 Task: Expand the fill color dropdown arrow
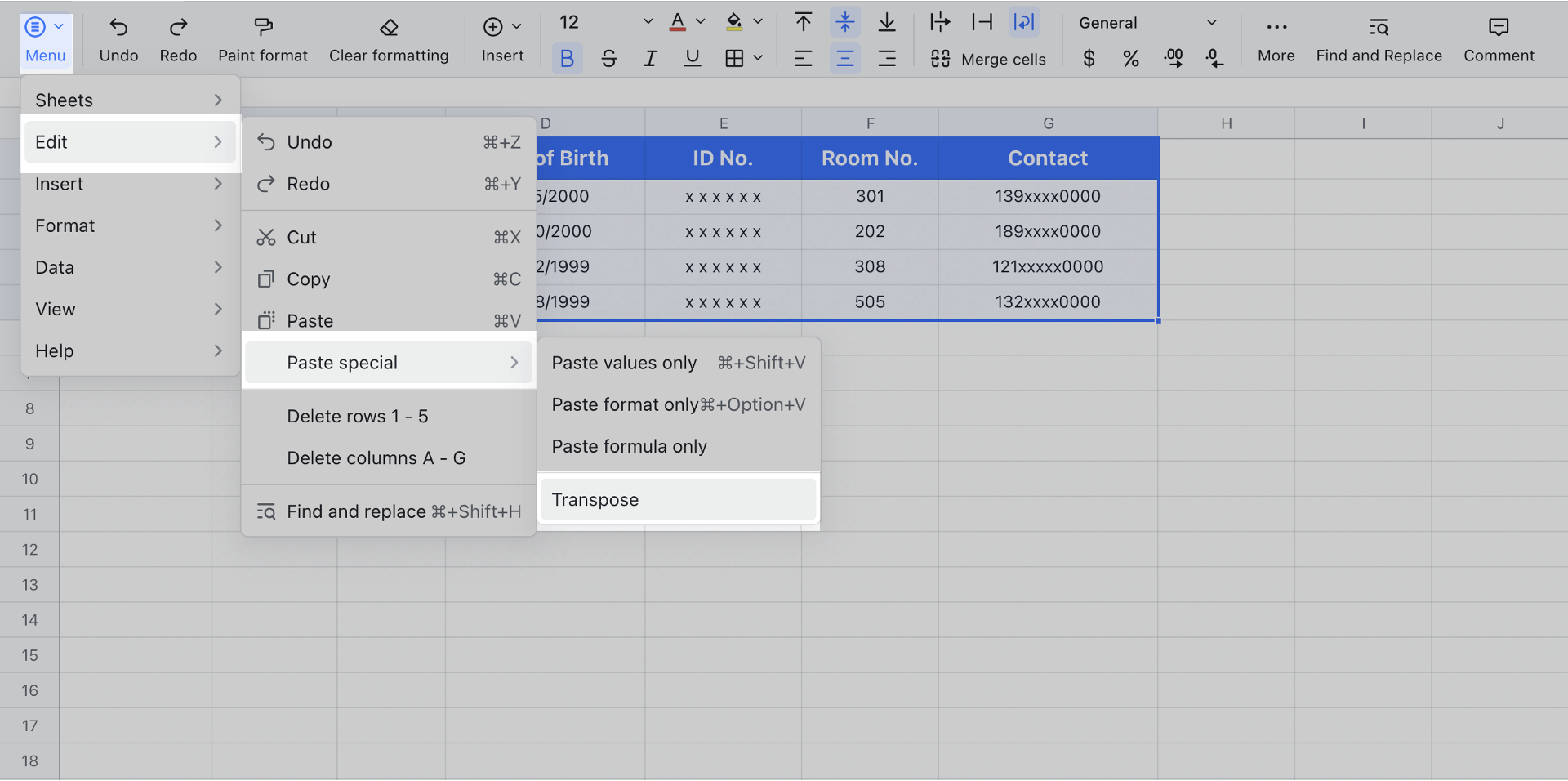pos(758,22)
